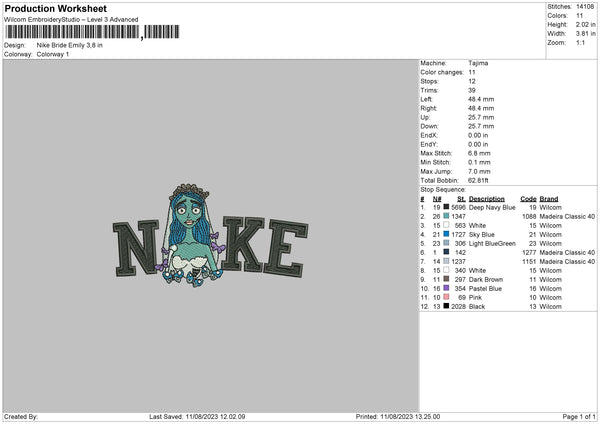
Task: Click the Height value '2.02 in'
Action: (x=585, y=24)
